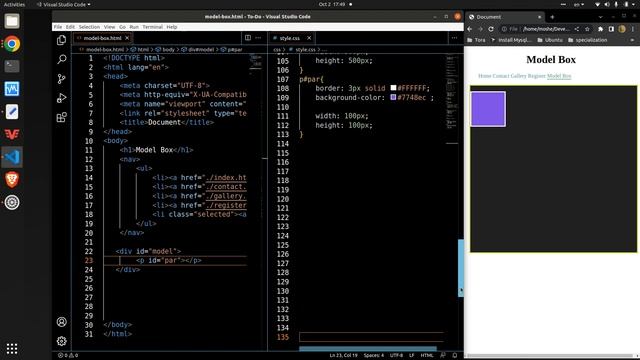Screen dimensions: 640x360
Task: Click the Contact link on the web page
Action: tap(501, 76)
